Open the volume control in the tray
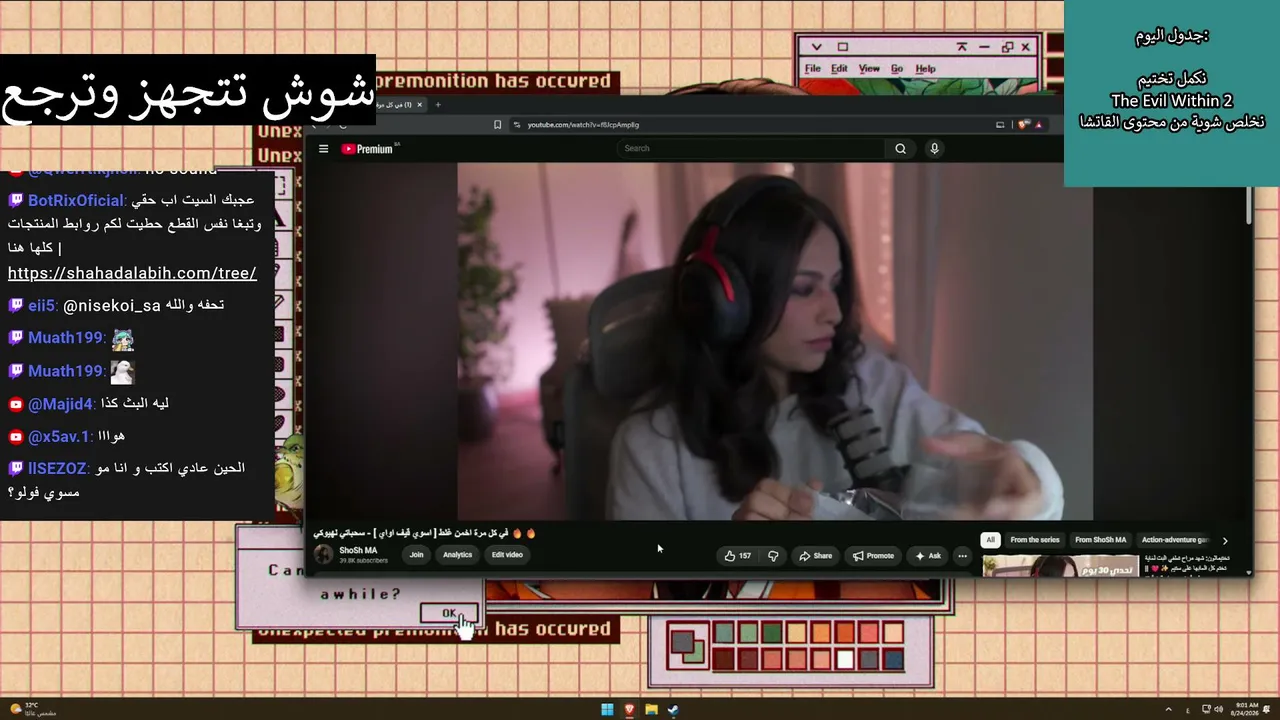 [x=1218, y=710]
